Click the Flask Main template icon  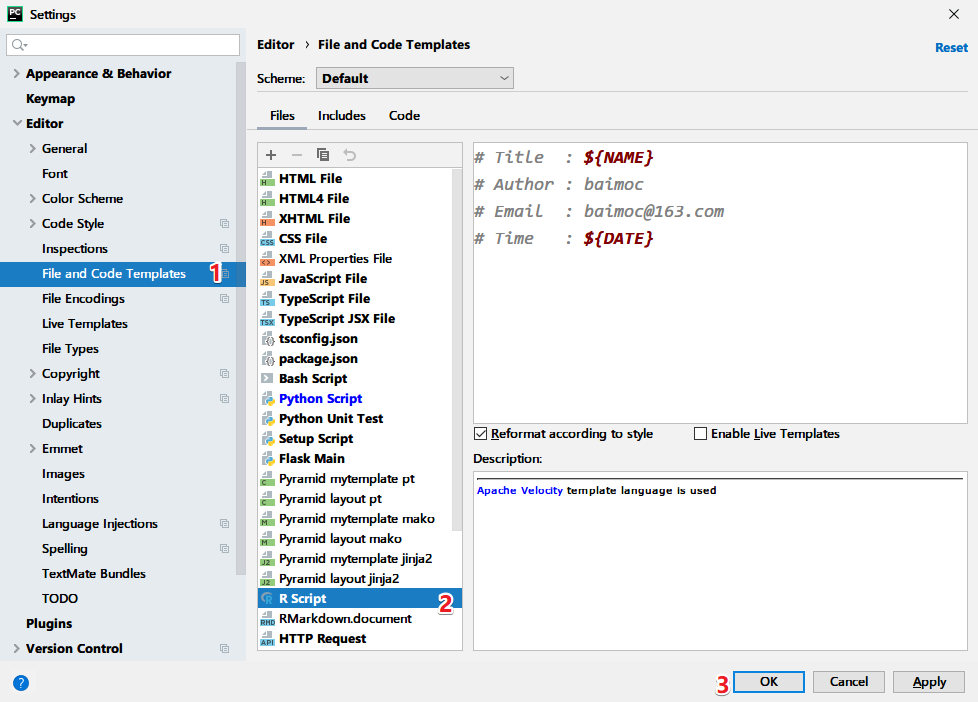267,459
